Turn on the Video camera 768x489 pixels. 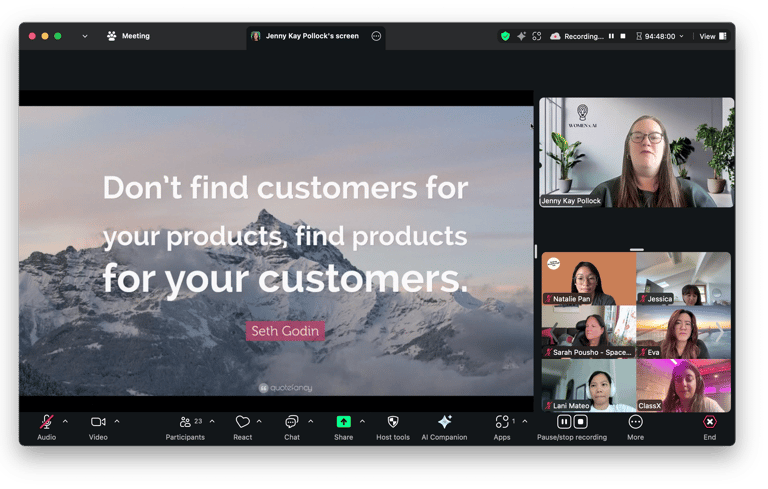pyautogui.click(x=98, y=428)
